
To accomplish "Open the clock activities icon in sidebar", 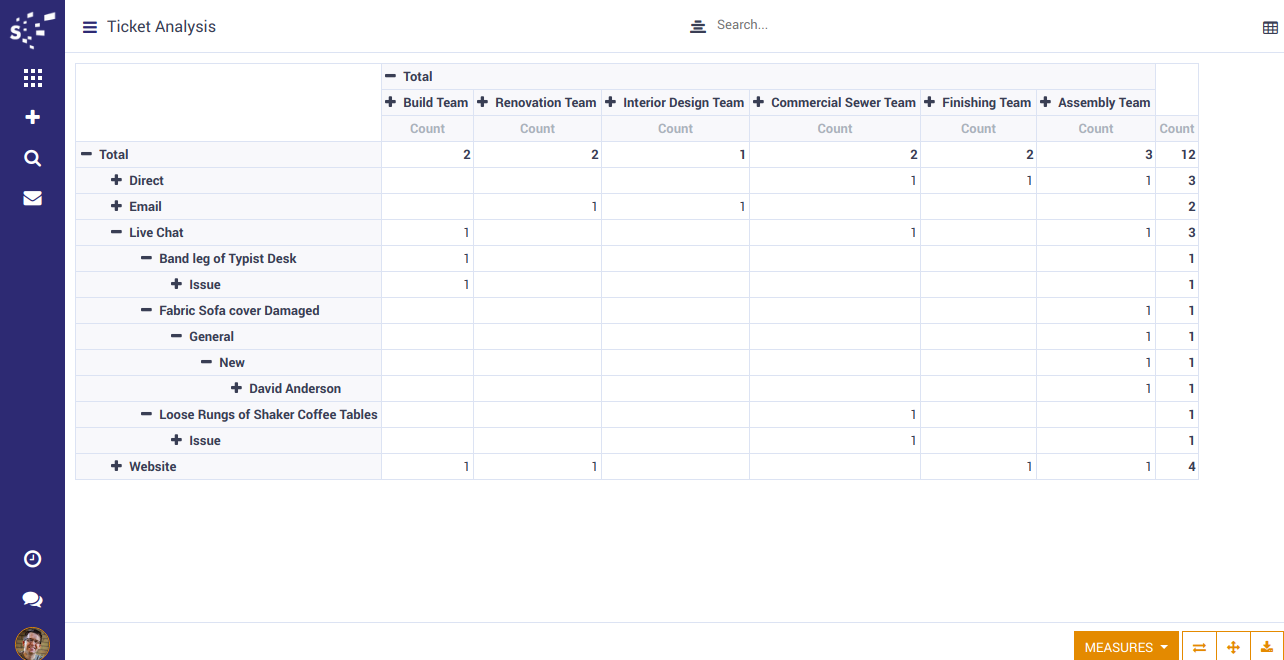I will pos(32,559).
